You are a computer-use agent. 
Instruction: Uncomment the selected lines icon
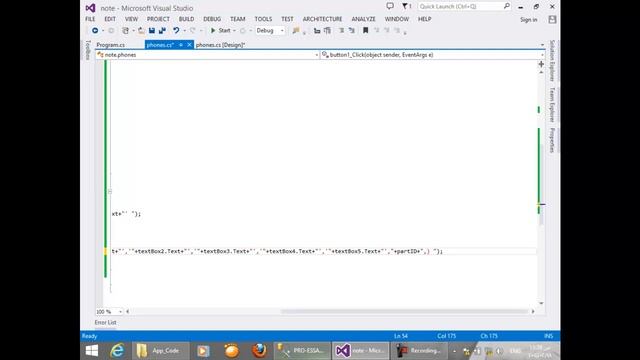351,31
